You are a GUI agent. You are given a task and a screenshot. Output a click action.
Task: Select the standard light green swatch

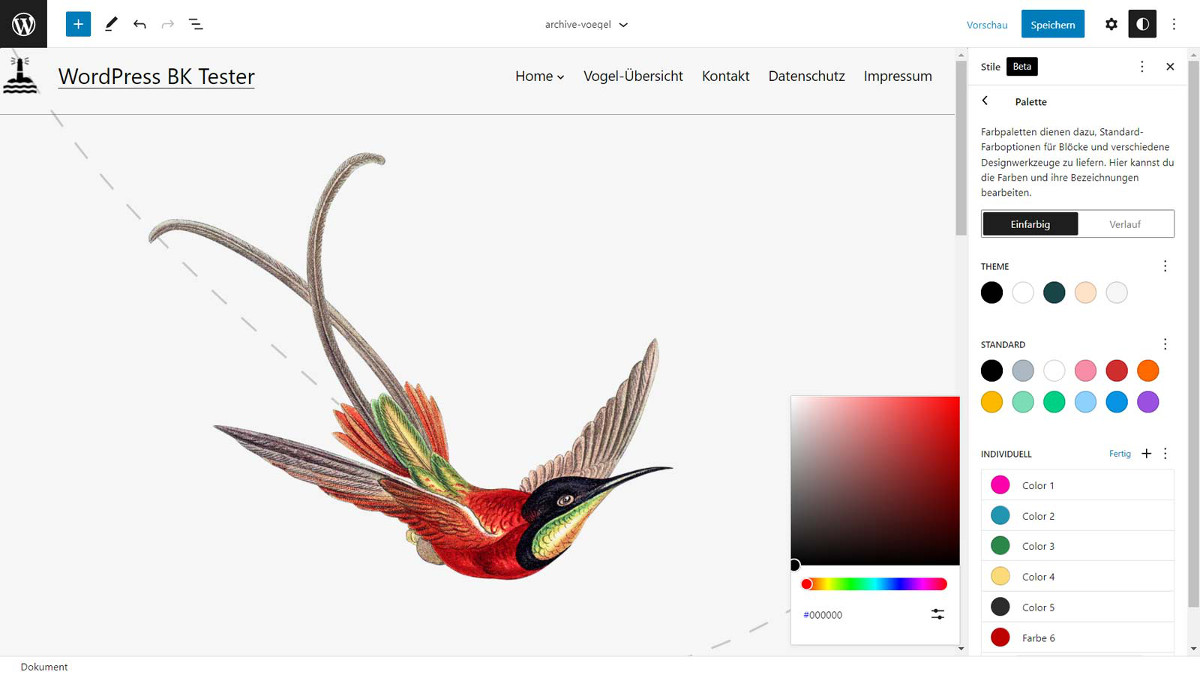coord(1023,402)
